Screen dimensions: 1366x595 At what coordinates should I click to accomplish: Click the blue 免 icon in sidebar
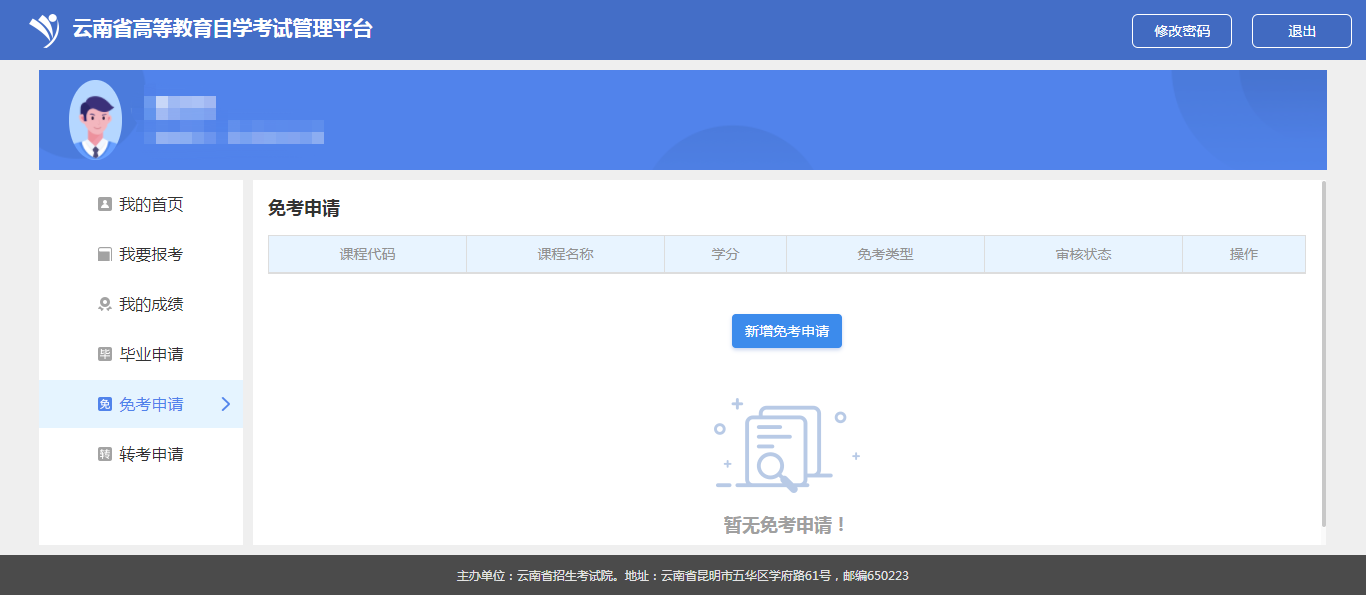[x=104, y=405]
